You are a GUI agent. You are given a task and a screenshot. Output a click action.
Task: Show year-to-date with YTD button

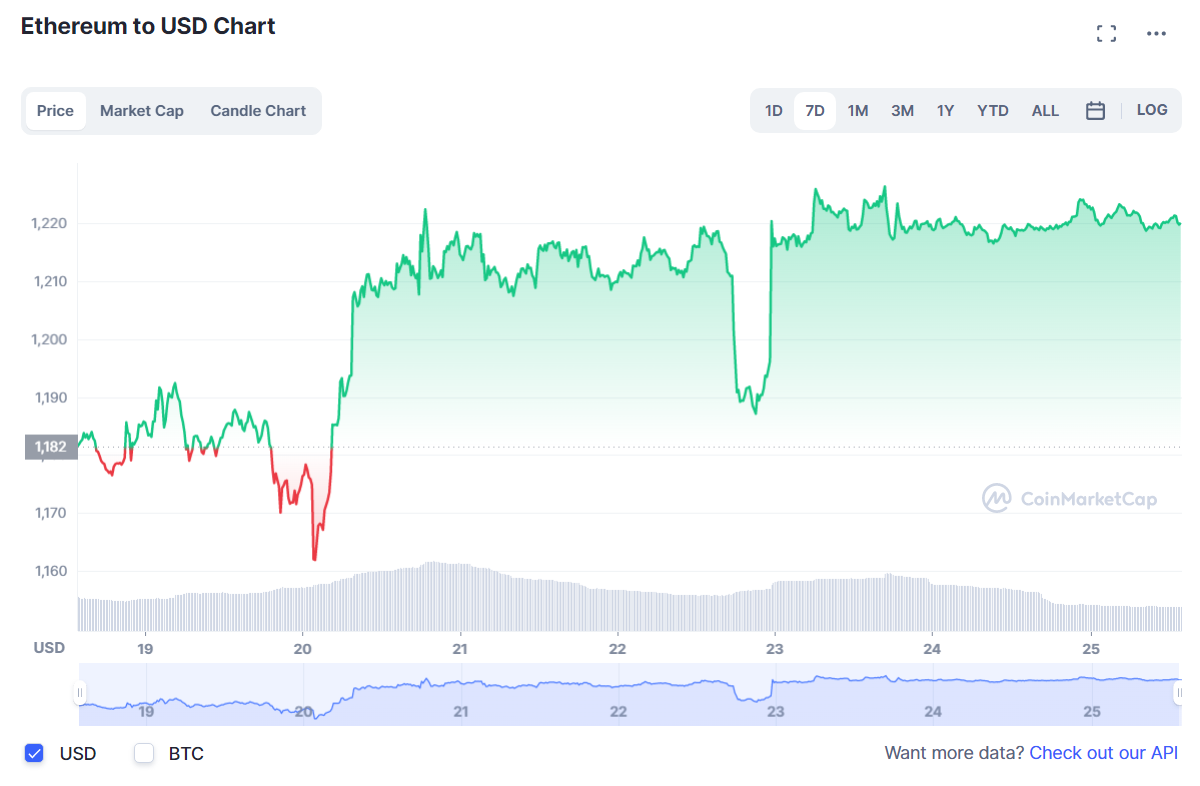tap(993, 111)
